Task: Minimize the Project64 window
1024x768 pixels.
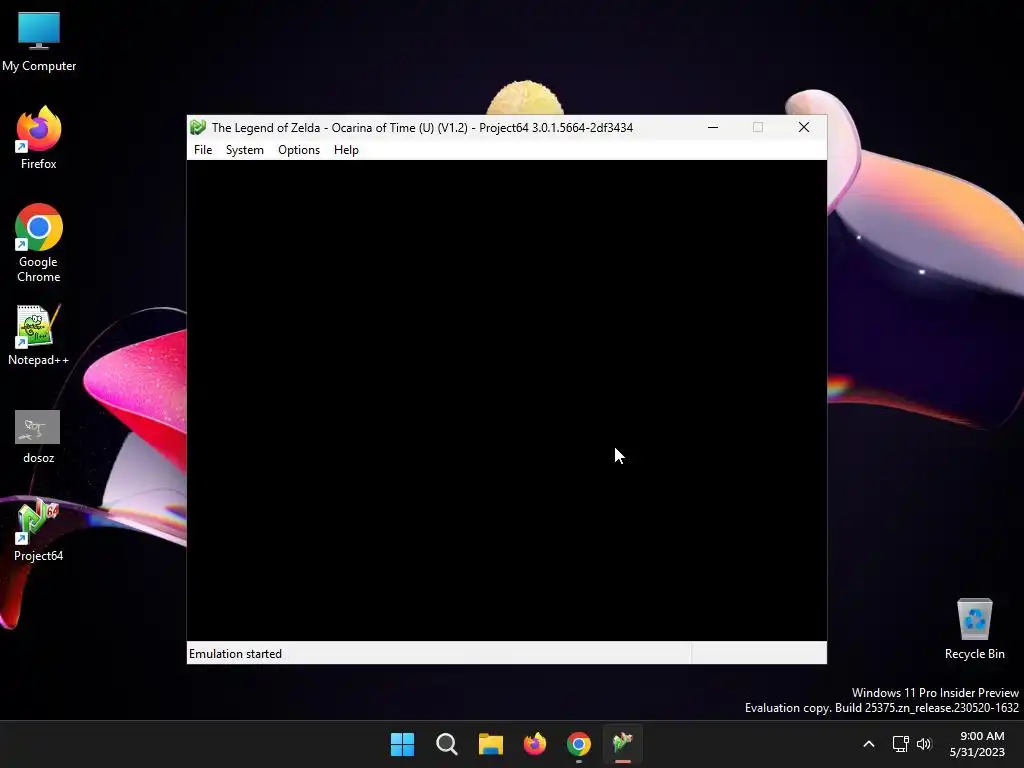Action: tap(713, 127)
